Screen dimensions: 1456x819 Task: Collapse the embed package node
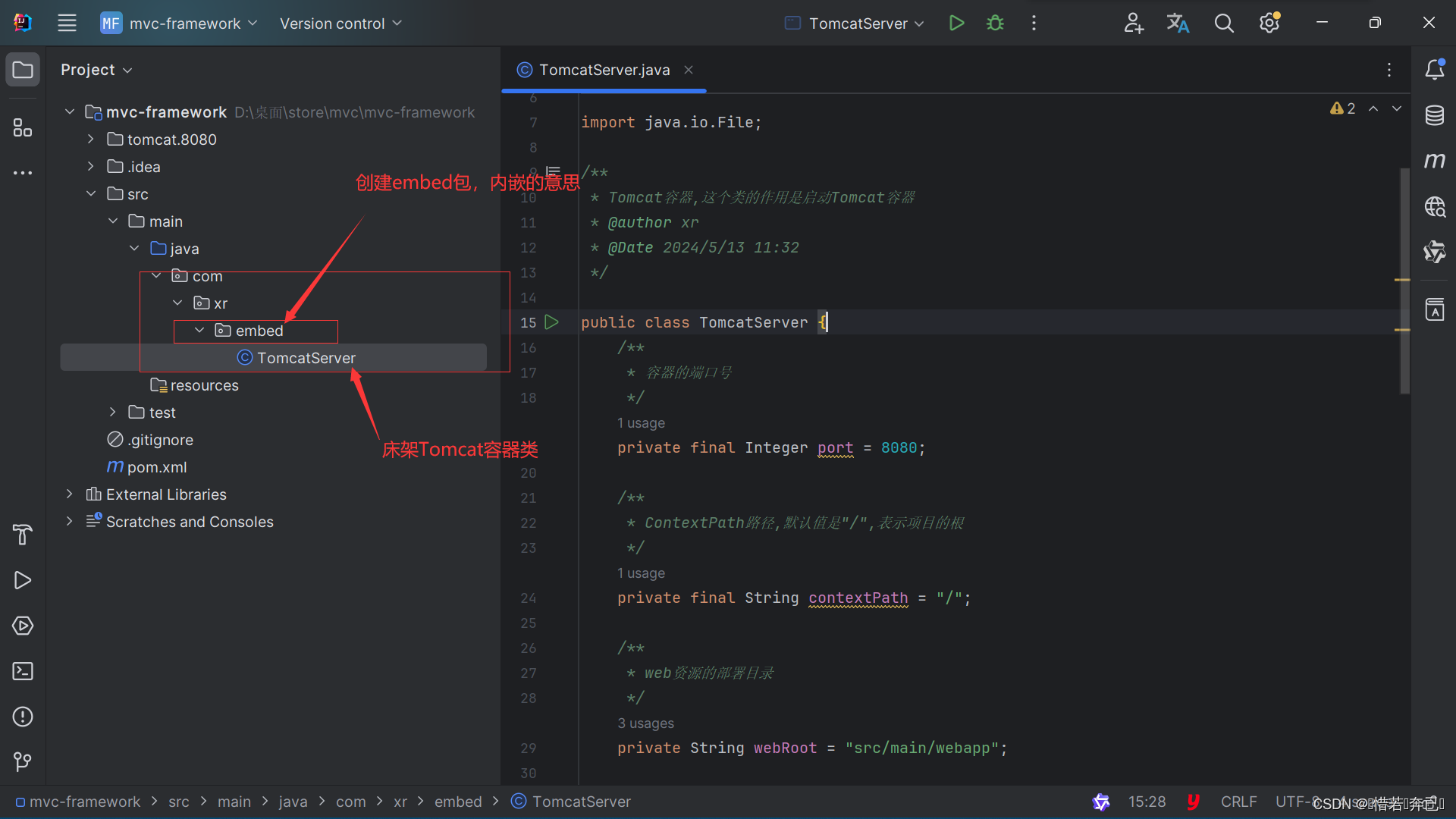pos(199,331)
